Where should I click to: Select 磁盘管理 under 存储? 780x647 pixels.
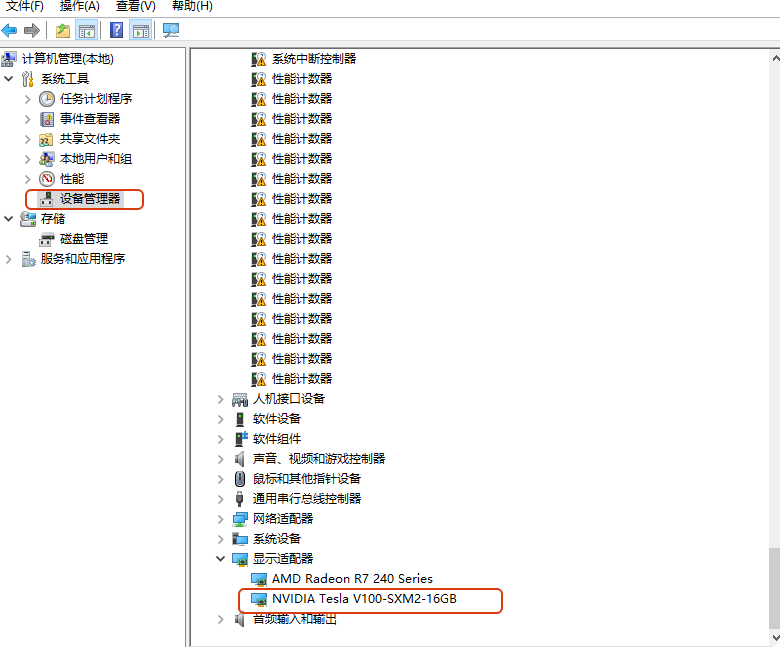[83, 239]
